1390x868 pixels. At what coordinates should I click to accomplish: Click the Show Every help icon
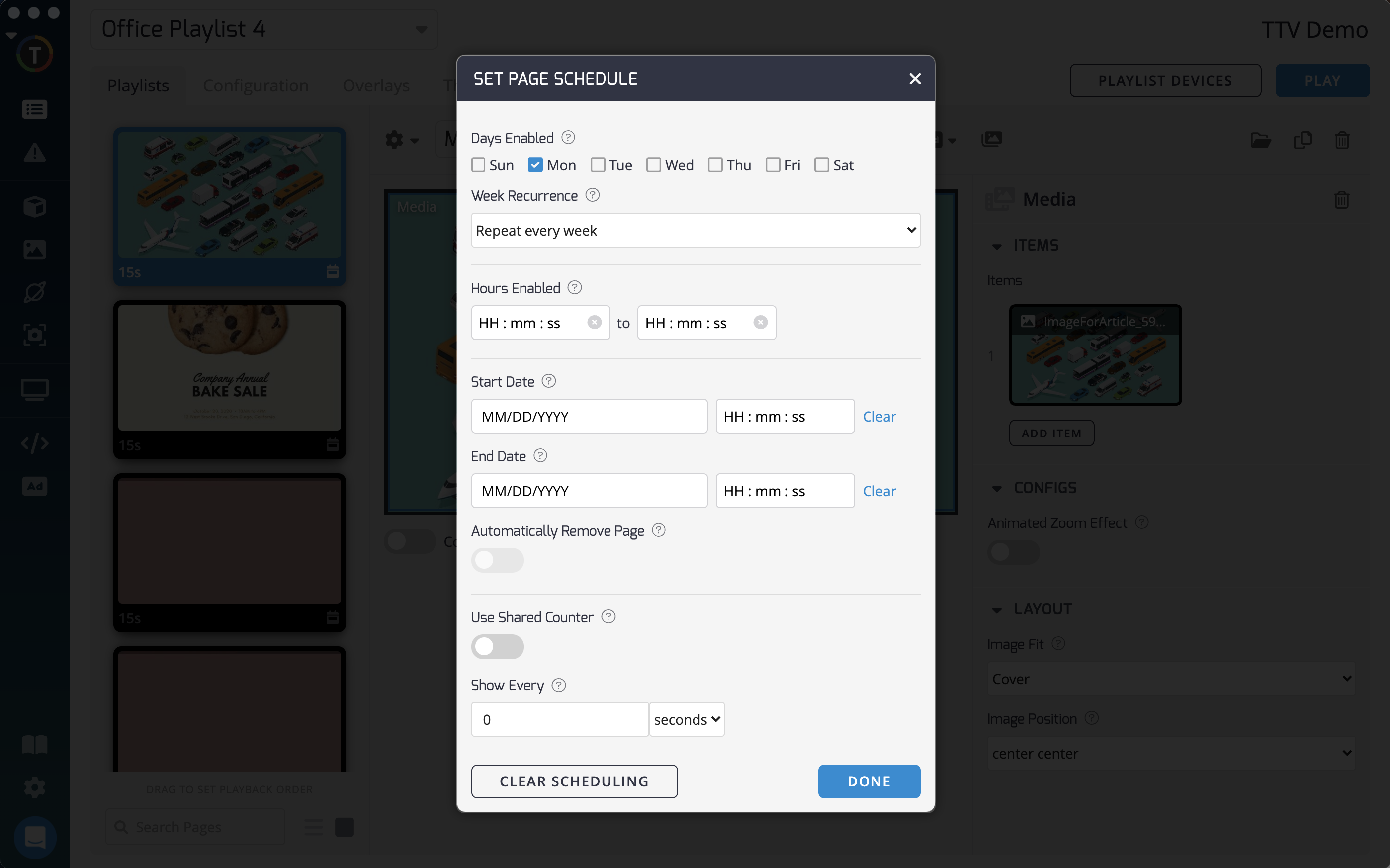[x=558, y=685]
